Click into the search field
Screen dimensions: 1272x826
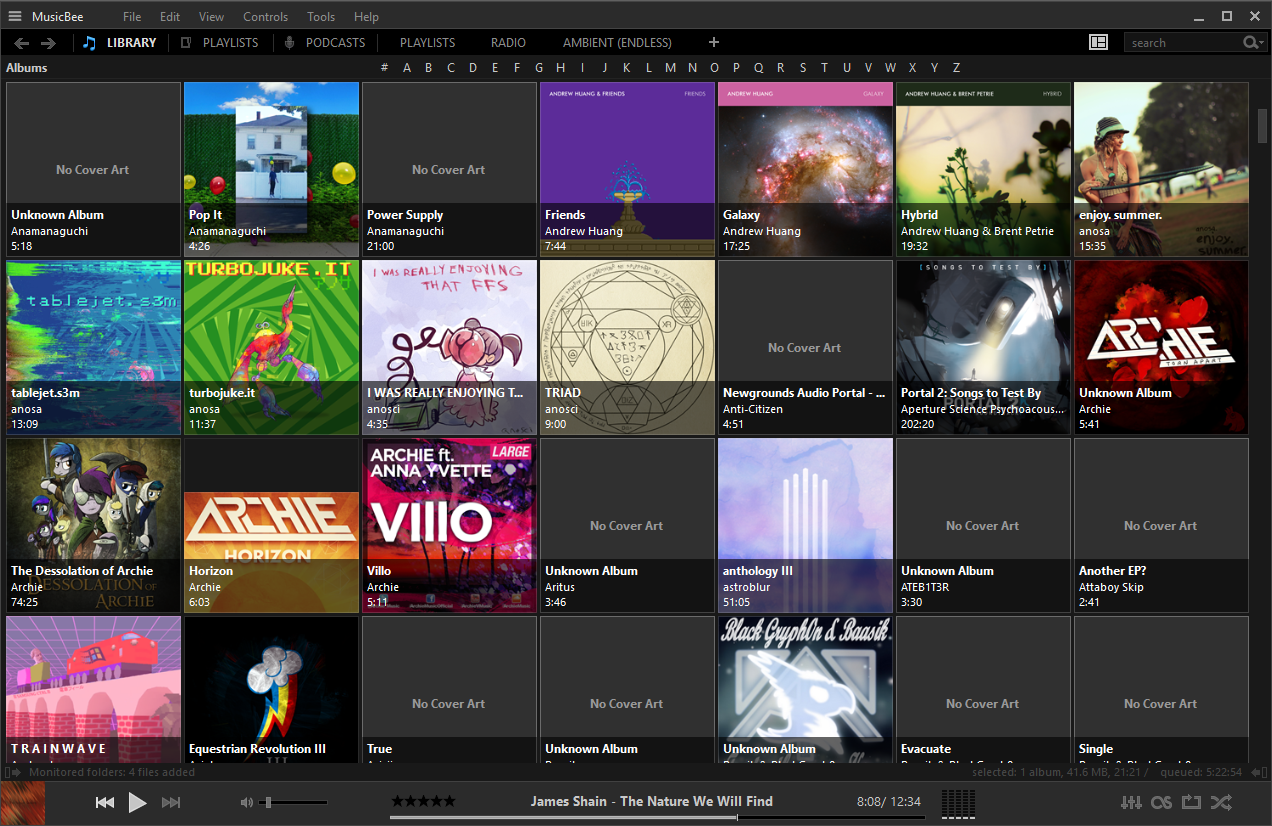point(1182,43)
